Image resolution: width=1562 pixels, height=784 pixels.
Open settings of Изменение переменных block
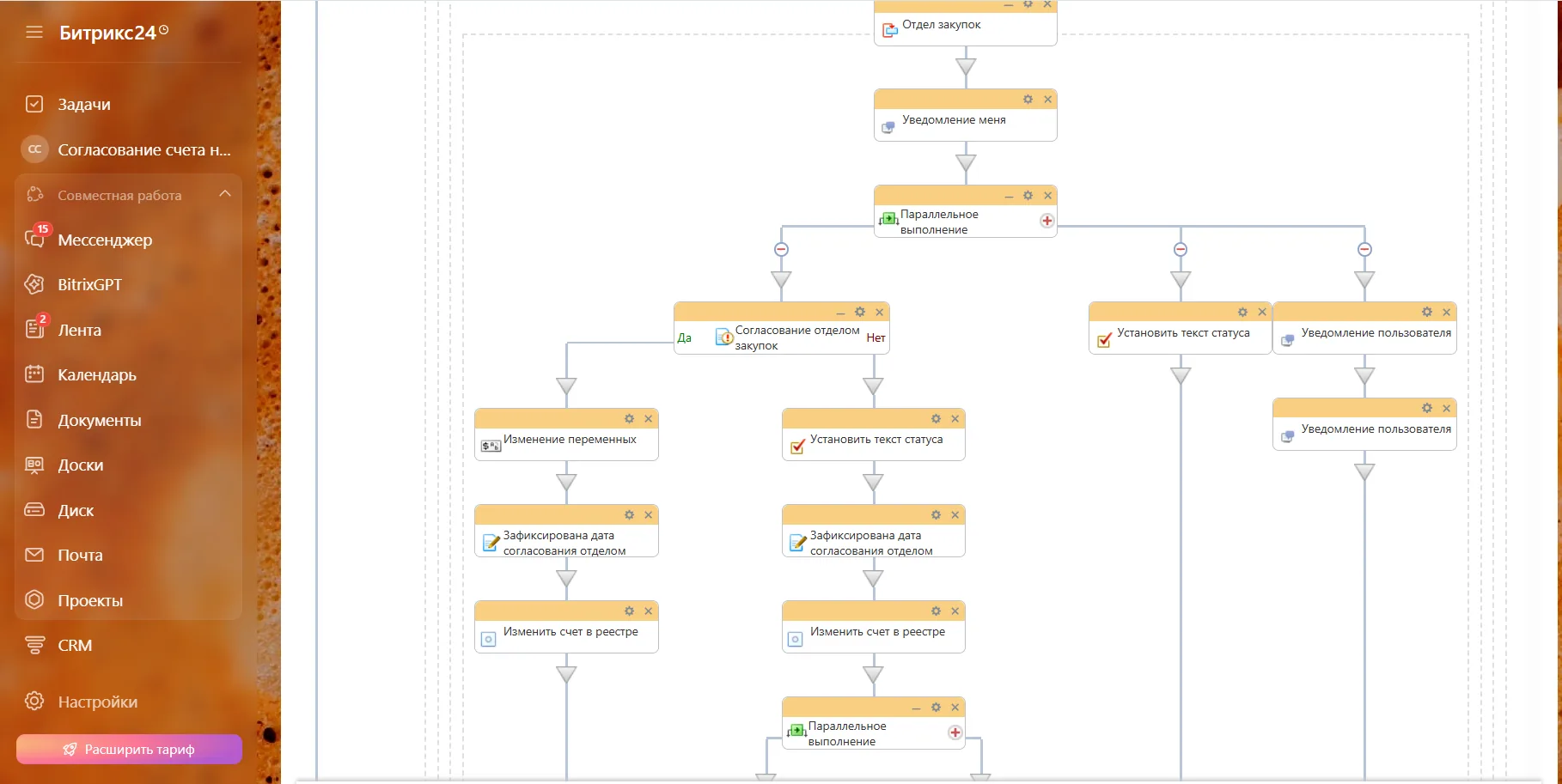pyautogui.click(x=629, y=419)
